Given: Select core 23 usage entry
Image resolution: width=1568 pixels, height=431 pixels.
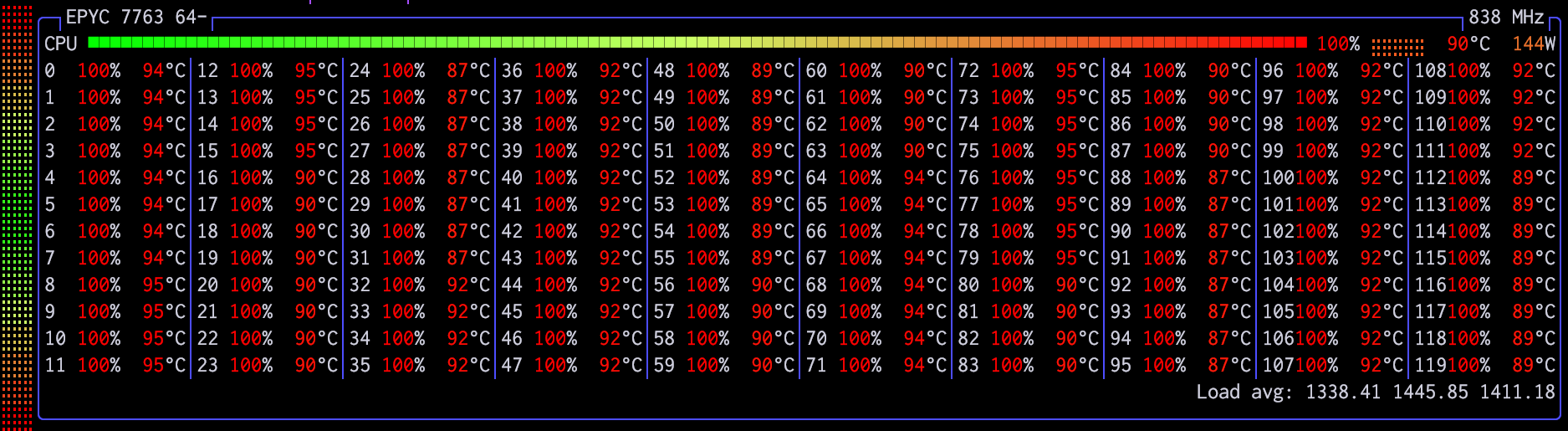Looking at the screenshot, I should (x=252, y=366).
